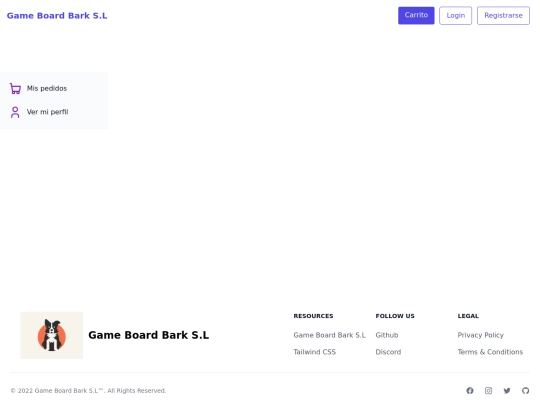Click the shopping cart icon beside Mis pedidos
The width and height of the screenshot is (540, 405).
coord(15,89)
